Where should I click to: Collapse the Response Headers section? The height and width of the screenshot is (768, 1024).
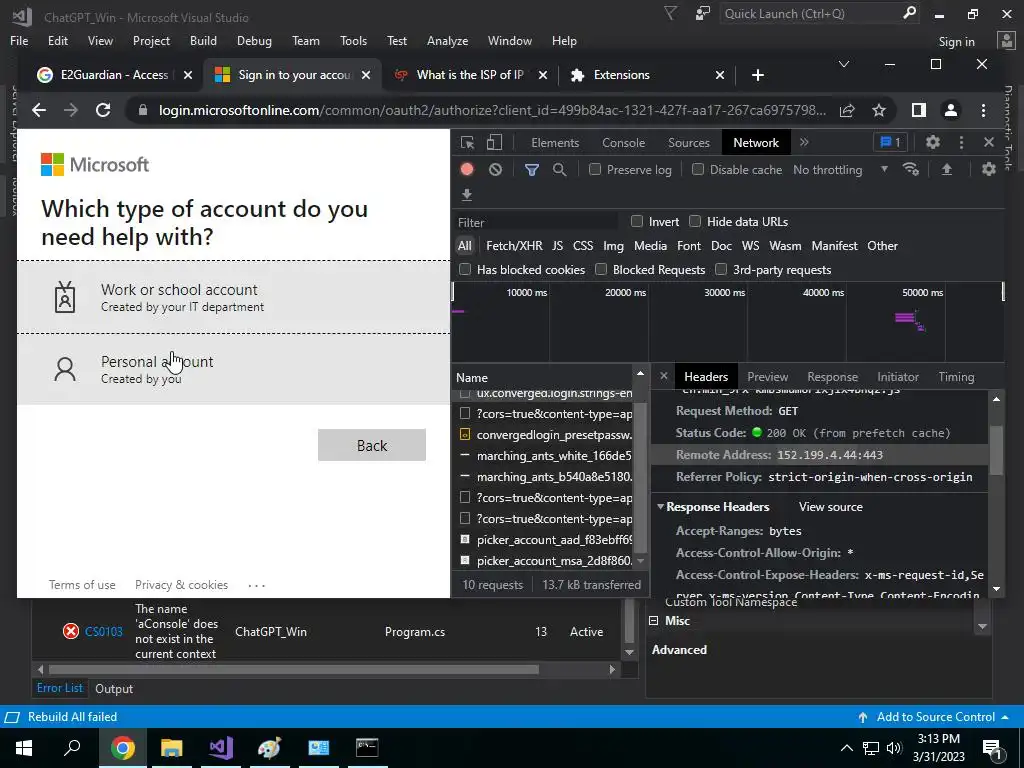(x=660, y=507)
